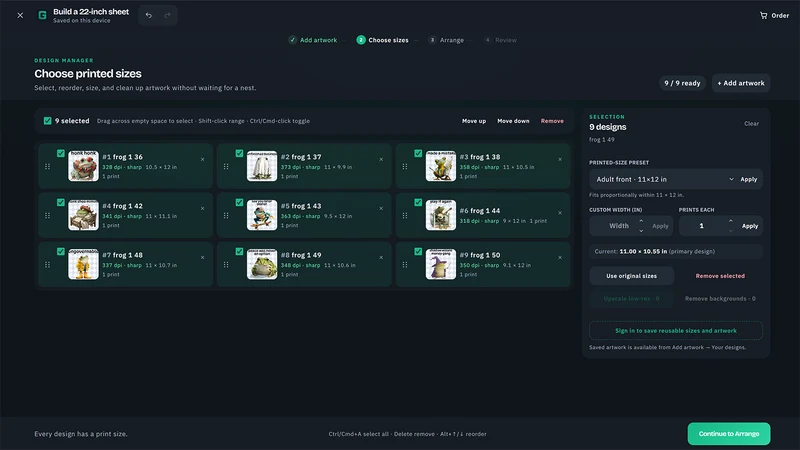Click the #9 frog 1 50 wizard thumbnail

441,264
